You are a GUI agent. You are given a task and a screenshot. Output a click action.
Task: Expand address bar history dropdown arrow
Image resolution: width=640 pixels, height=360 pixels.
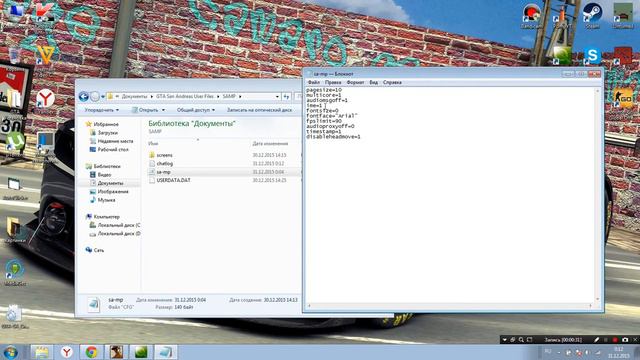click(277, 97)
